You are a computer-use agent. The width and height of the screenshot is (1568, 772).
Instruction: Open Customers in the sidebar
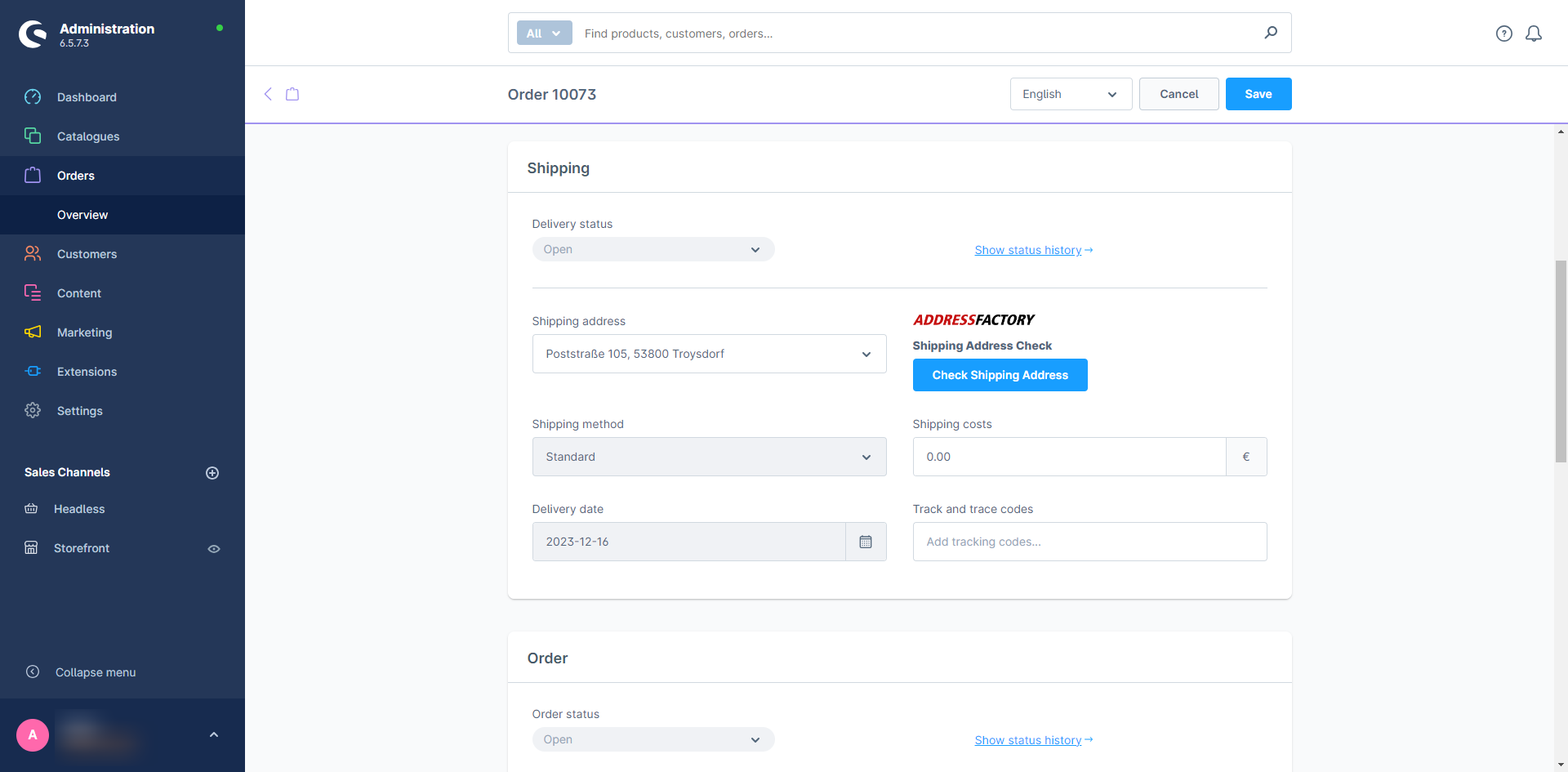(x=87, y=254)
